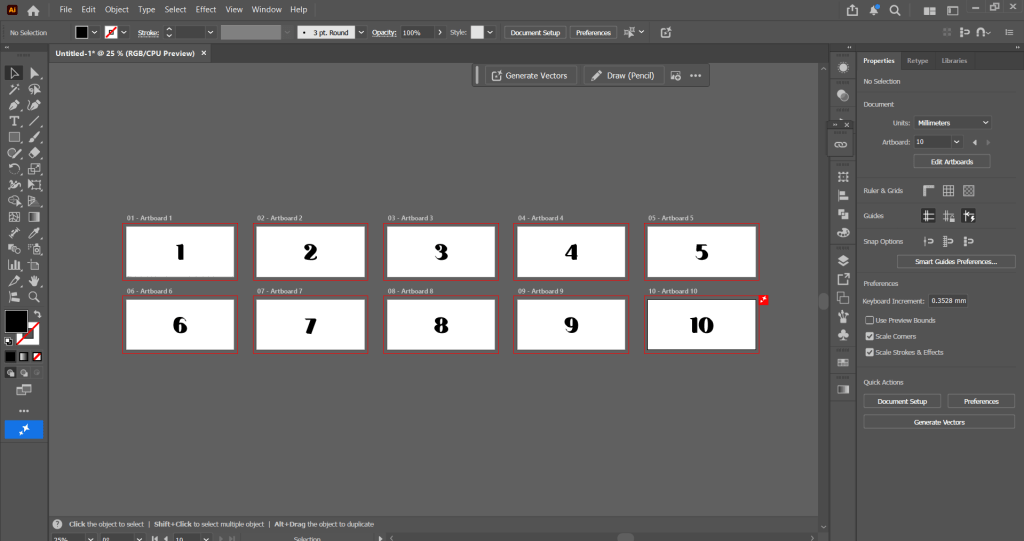The image size is (1024, 541).
Task: Click the black fill color swatch
Action: (16, 321)
